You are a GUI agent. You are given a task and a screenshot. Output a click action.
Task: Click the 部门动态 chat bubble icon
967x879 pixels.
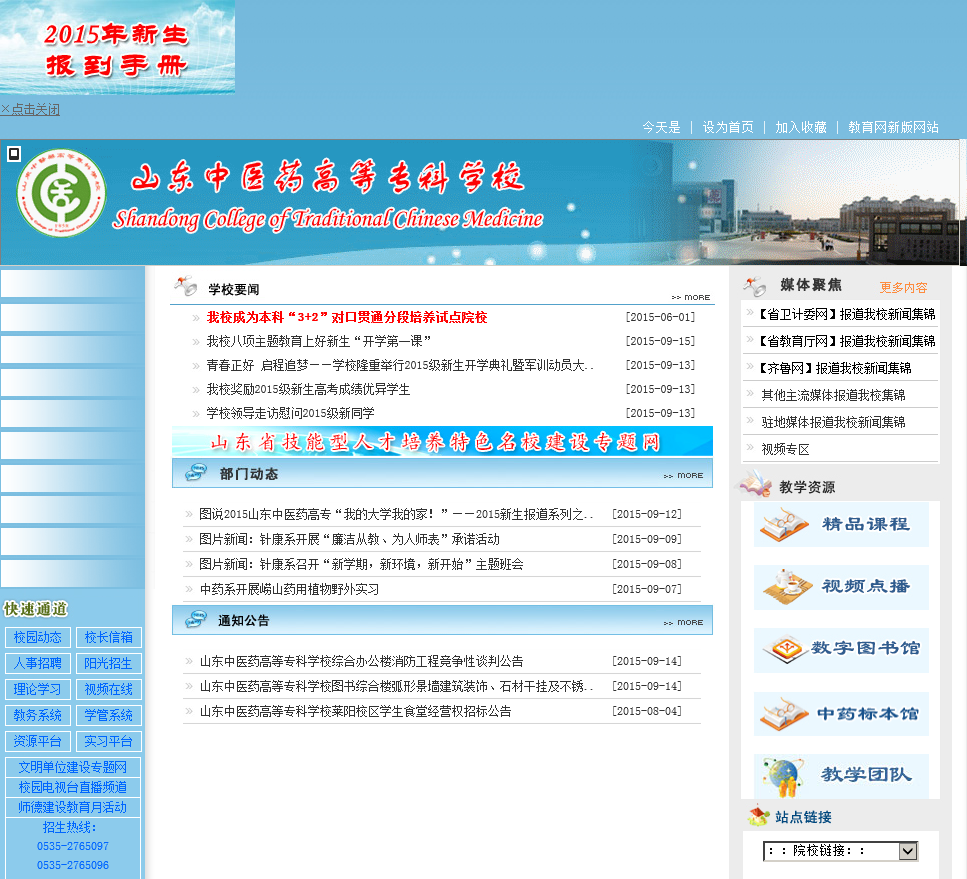(x=197, y=474)
